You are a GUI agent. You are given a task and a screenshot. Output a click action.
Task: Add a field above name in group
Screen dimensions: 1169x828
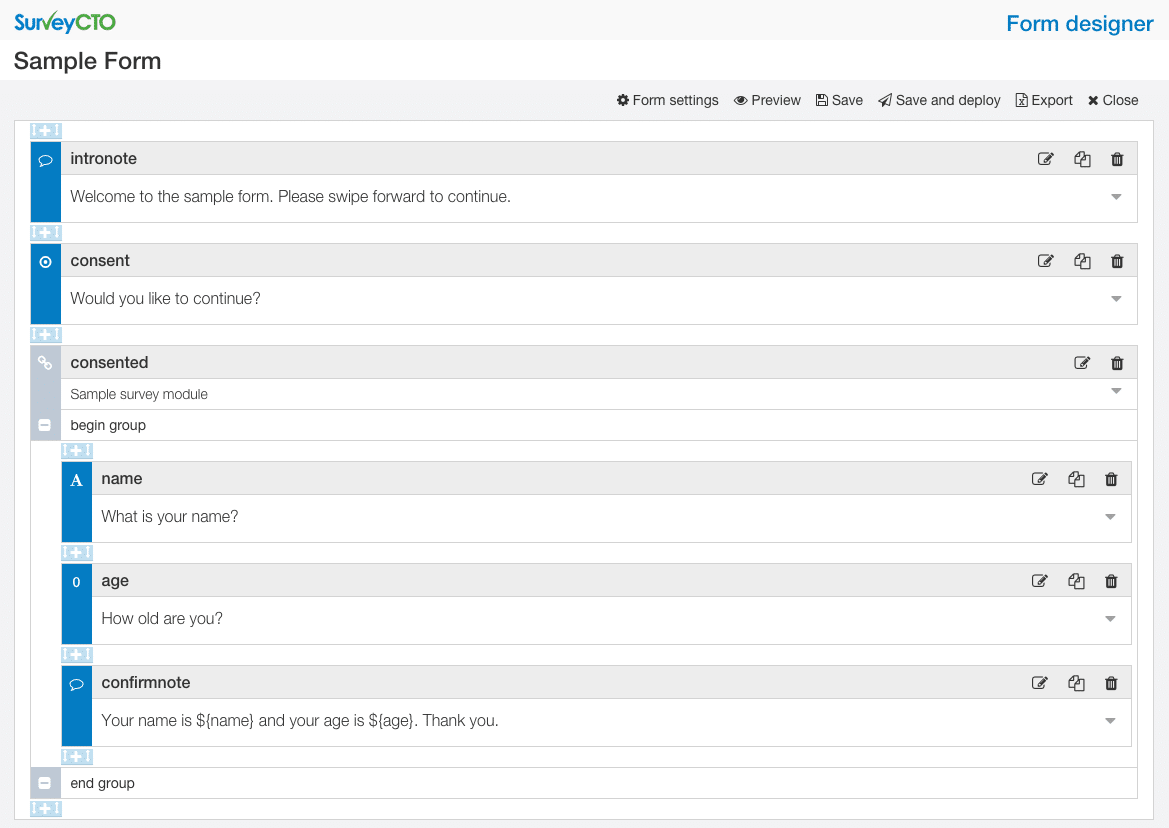pos(77,451)
